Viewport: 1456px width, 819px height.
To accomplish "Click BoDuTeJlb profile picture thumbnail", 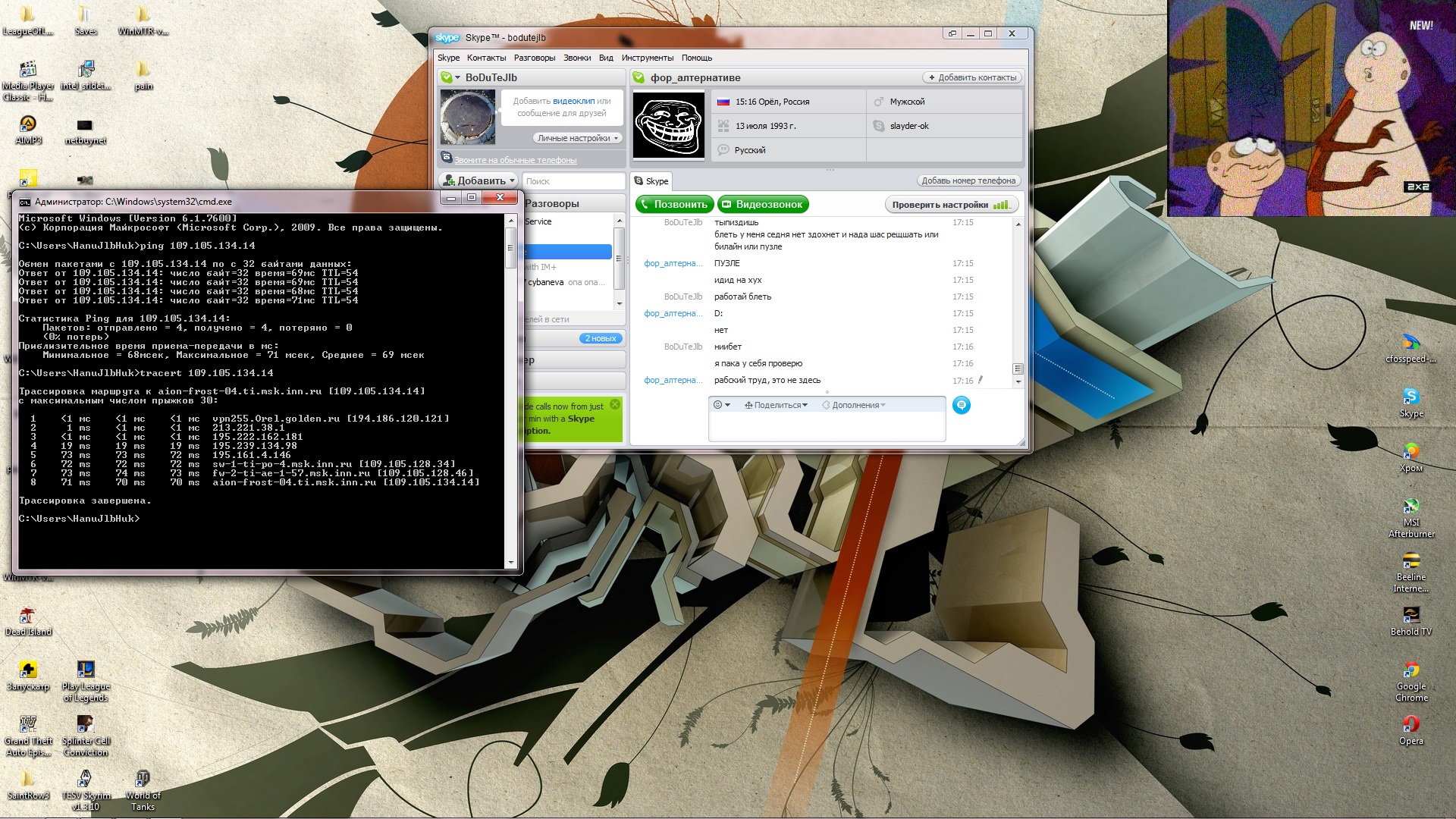I will 468,117.
